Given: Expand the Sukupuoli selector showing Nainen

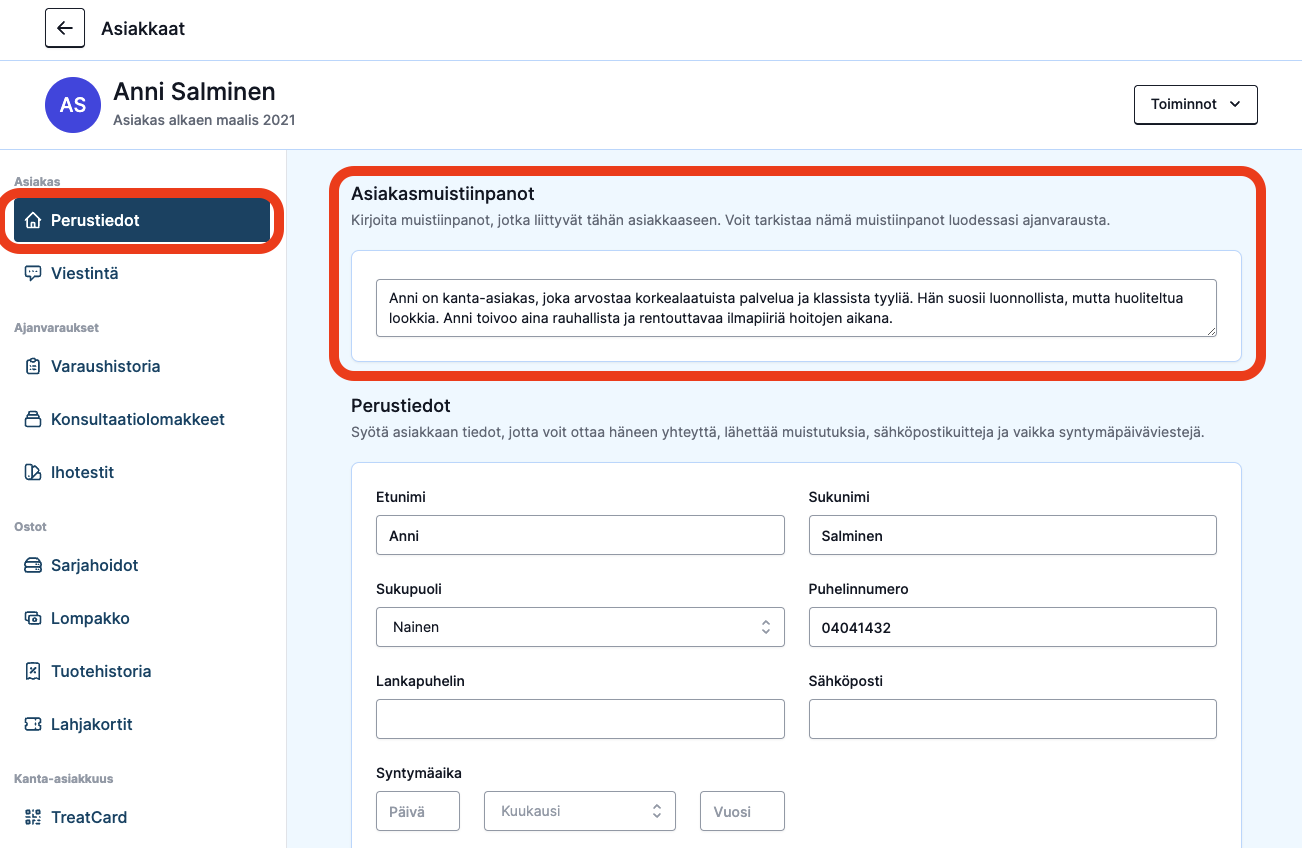Looking at the screenshot, I should [x=580, y=627].
